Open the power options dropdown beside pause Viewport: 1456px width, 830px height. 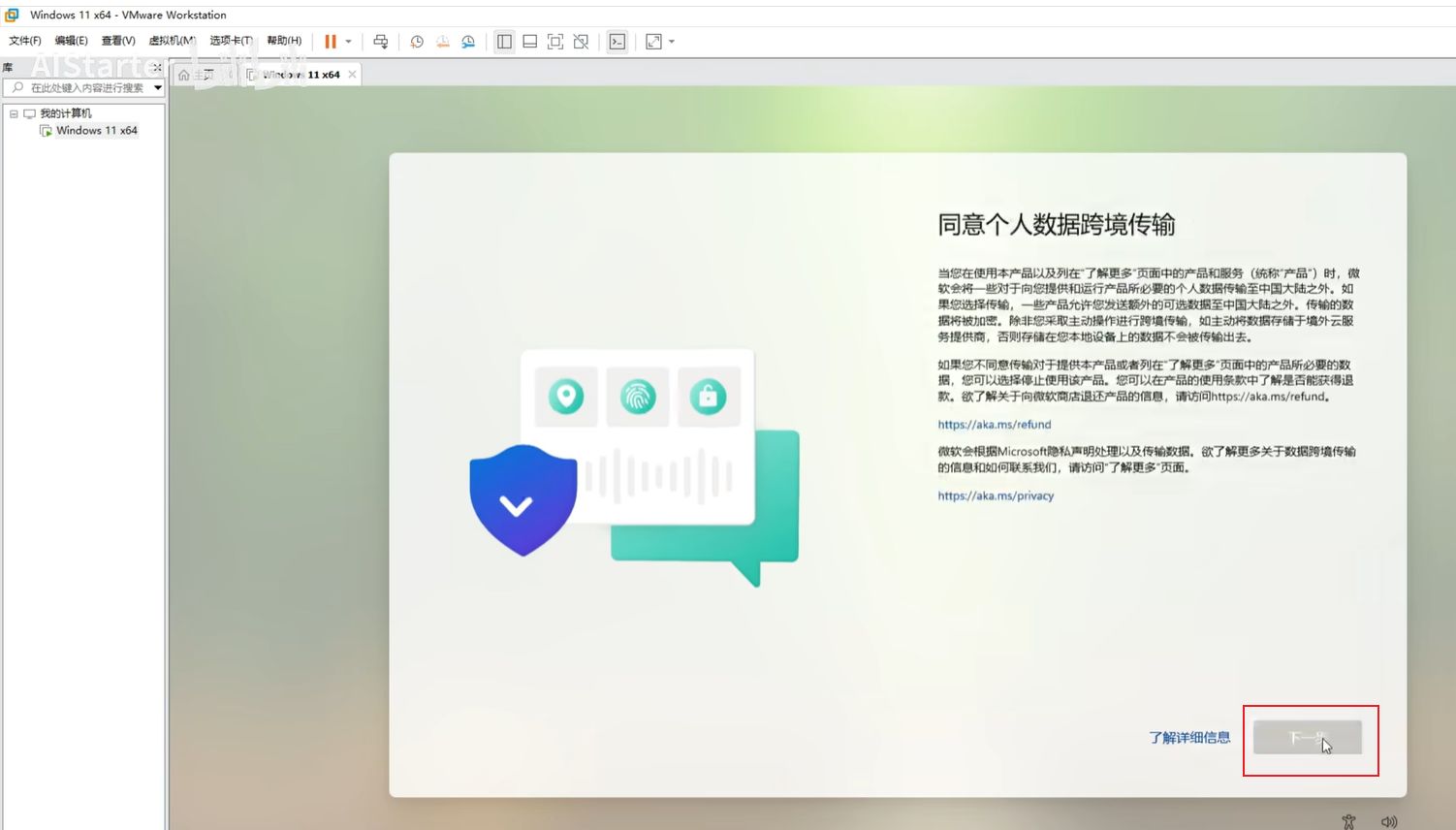click(349, 42)
